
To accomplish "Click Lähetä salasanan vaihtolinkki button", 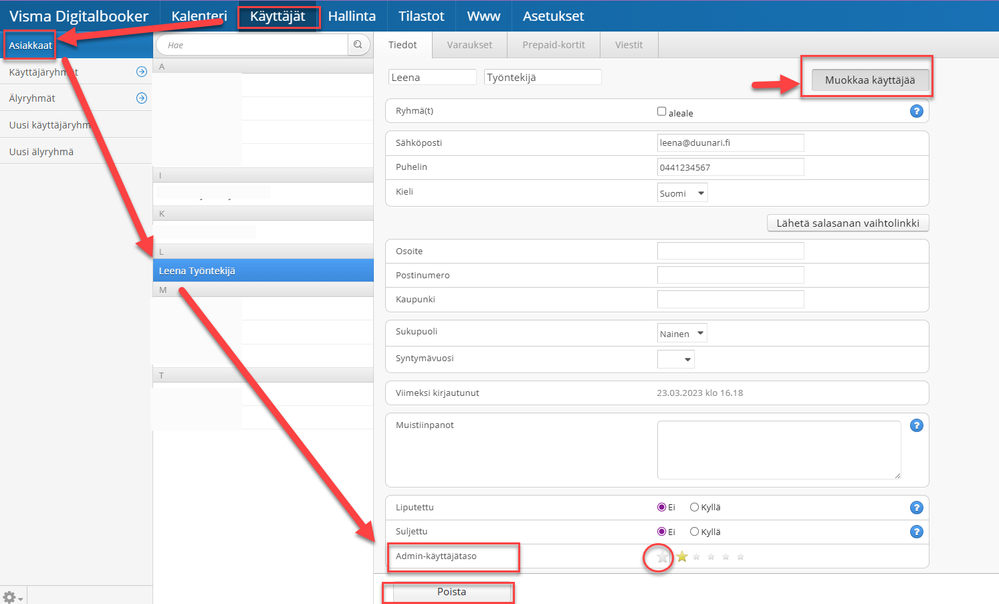I will (x=848, y=223).
